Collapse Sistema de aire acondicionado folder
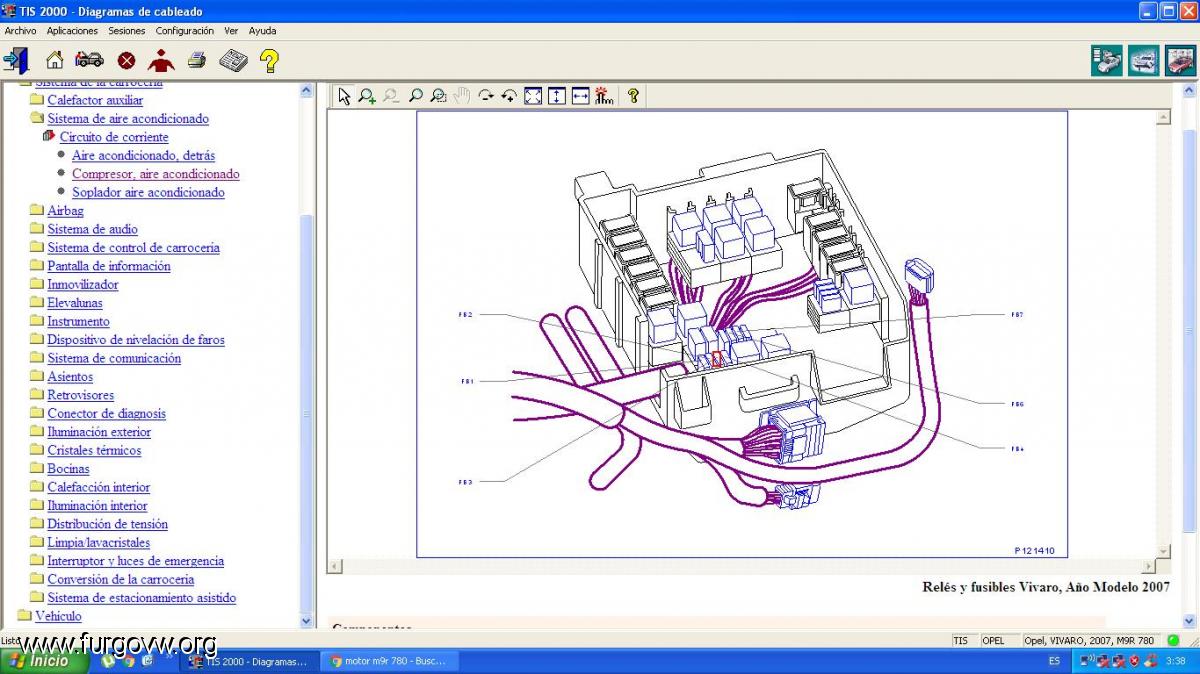The width and height of the screenshot is (1200, 674). point(128,118)
